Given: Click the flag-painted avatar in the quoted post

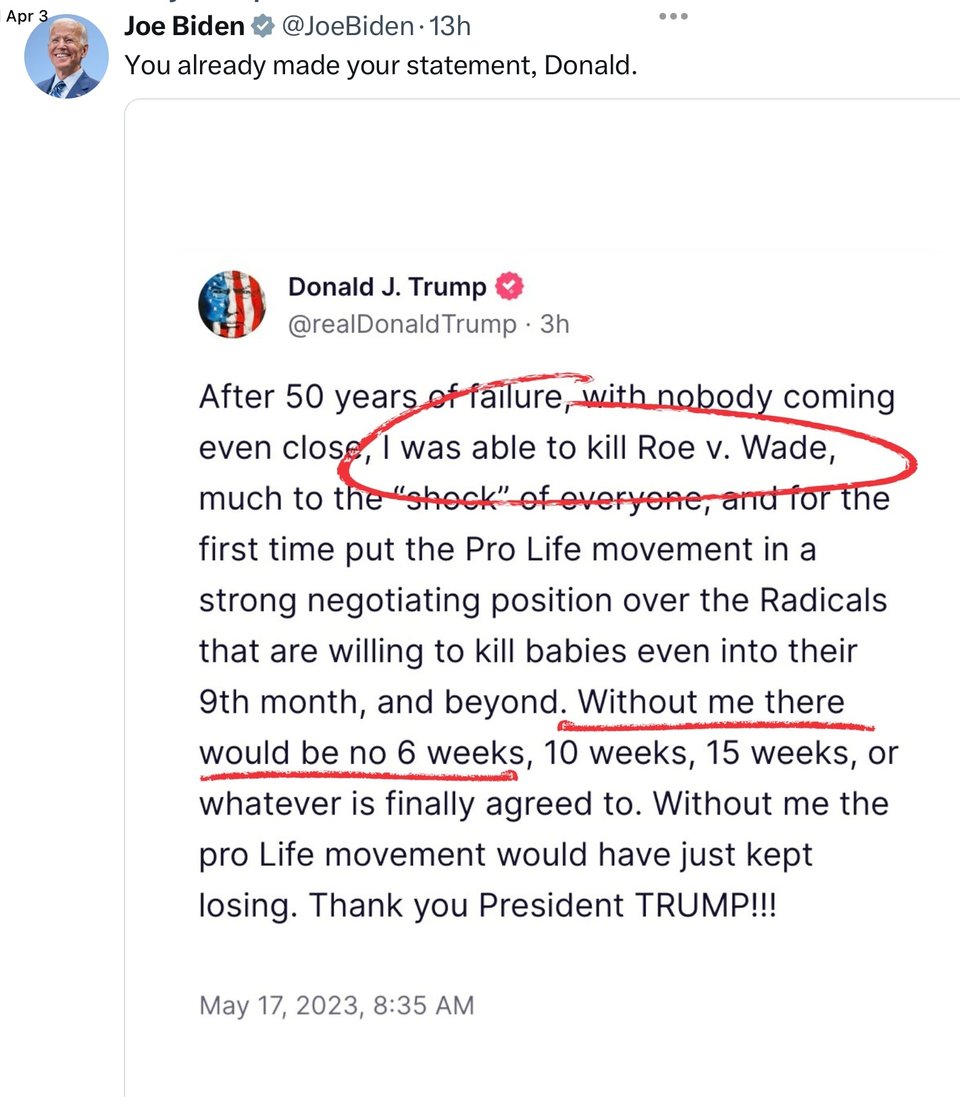Looking at the screenshot, I should pyautogui.click(x=233, y=304).
